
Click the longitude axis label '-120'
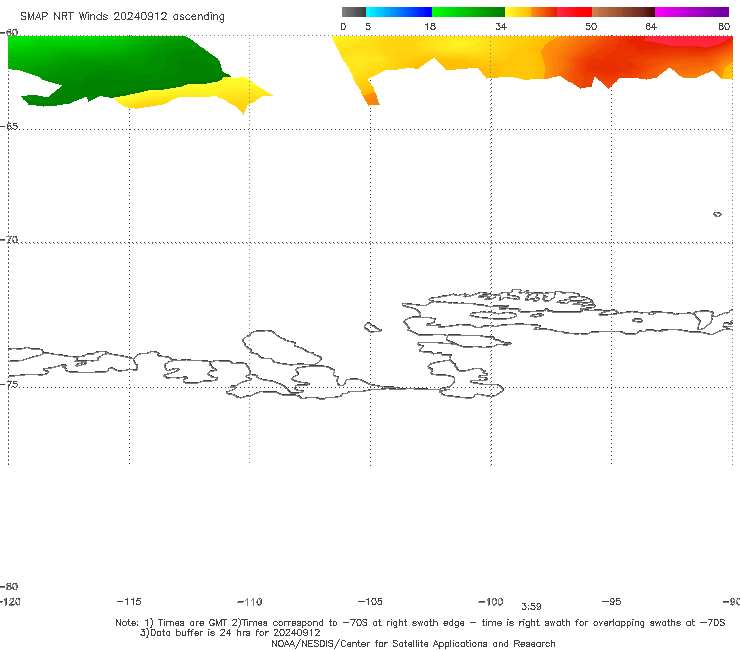pyautogui.click(x=10, y=601)
